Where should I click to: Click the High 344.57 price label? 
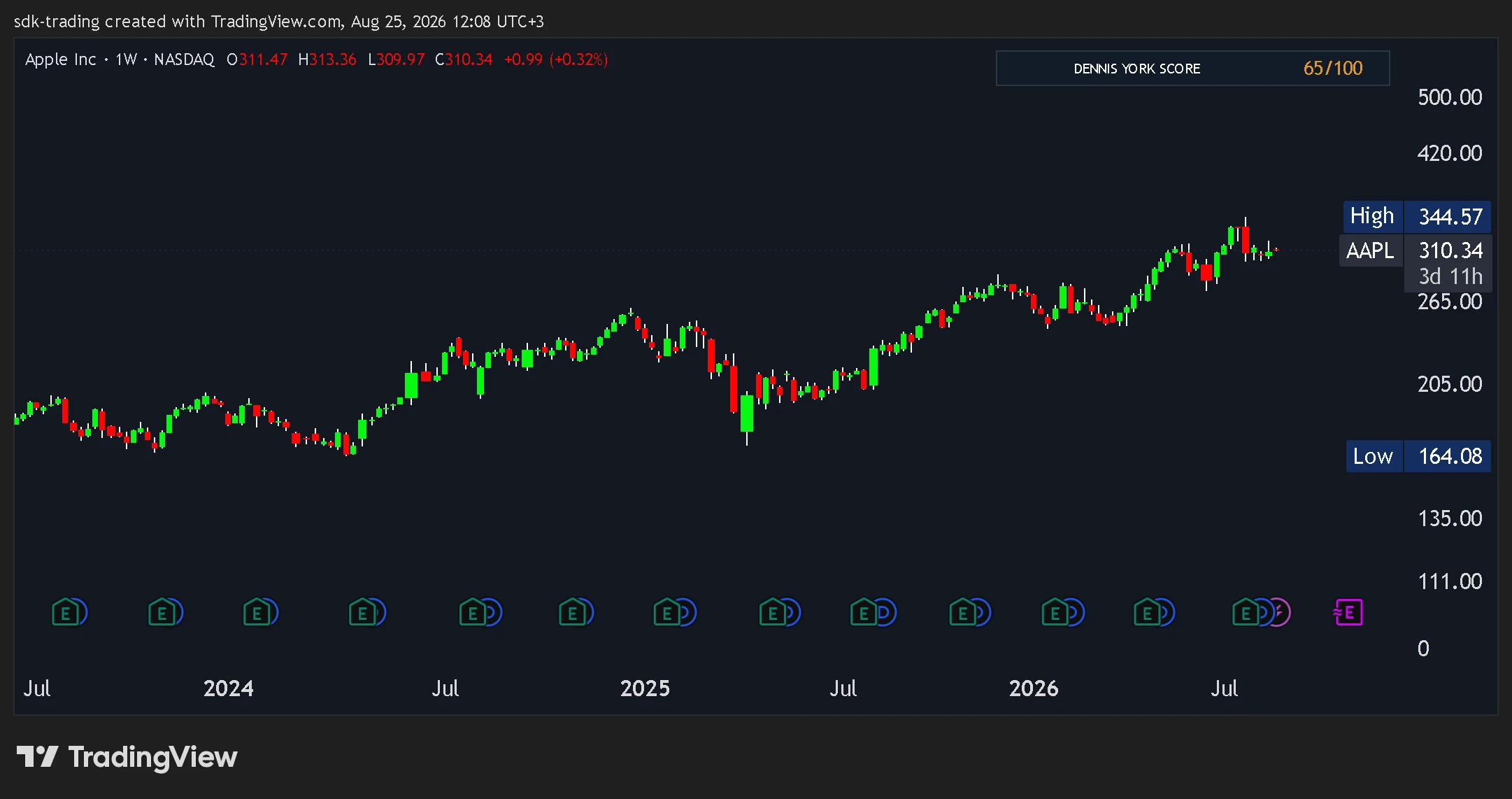[1417, 216]
